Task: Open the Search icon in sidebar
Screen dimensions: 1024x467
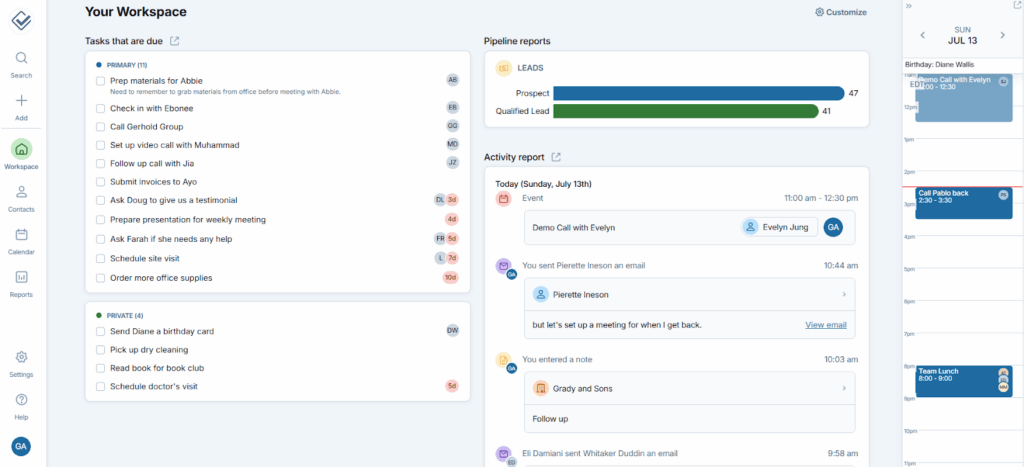Action: click(x=21, y=59)
